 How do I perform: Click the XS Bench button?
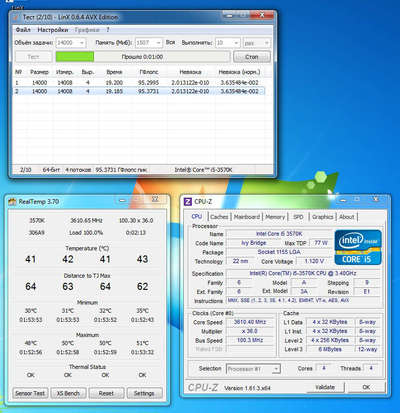[68, 393]
